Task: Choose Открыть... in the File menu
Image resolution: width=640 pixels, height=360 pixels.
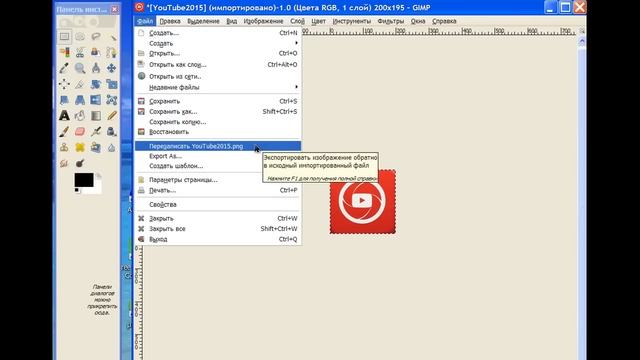Action: tap(218, 53)
